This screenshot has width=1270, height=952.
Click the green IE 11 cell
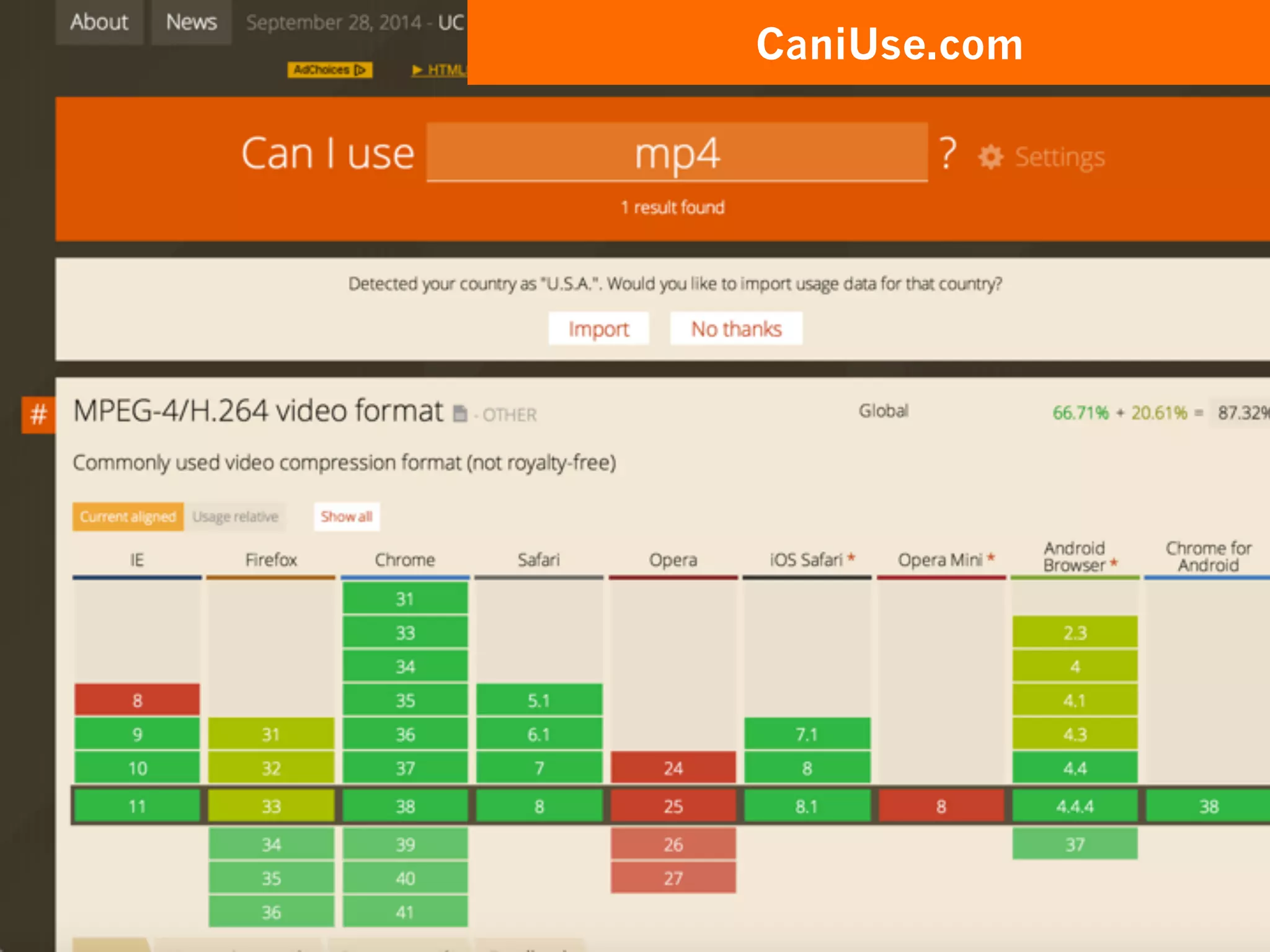(x=137, y=806)
